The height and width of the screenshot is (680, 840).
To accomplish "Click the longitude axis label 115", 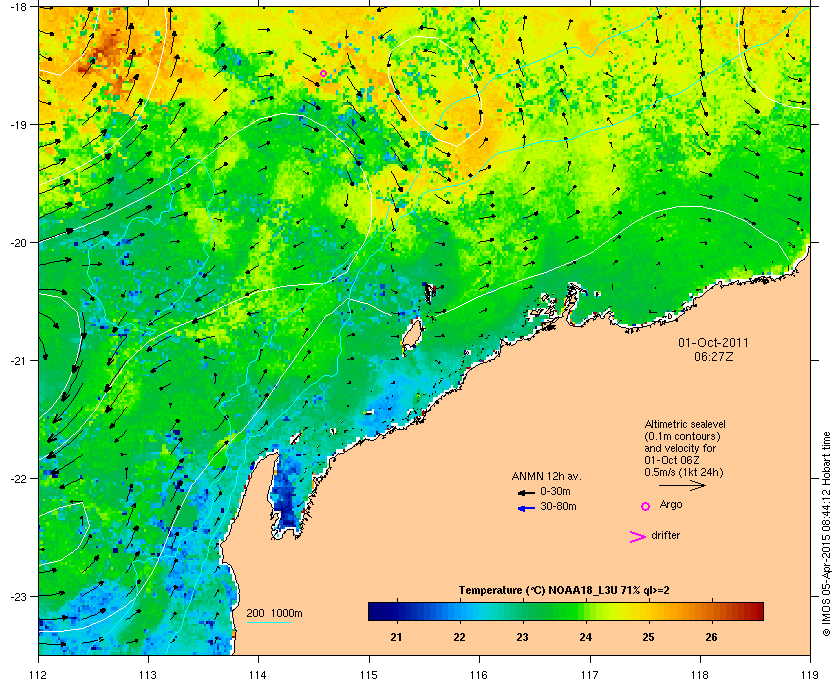I will point(369,674).
